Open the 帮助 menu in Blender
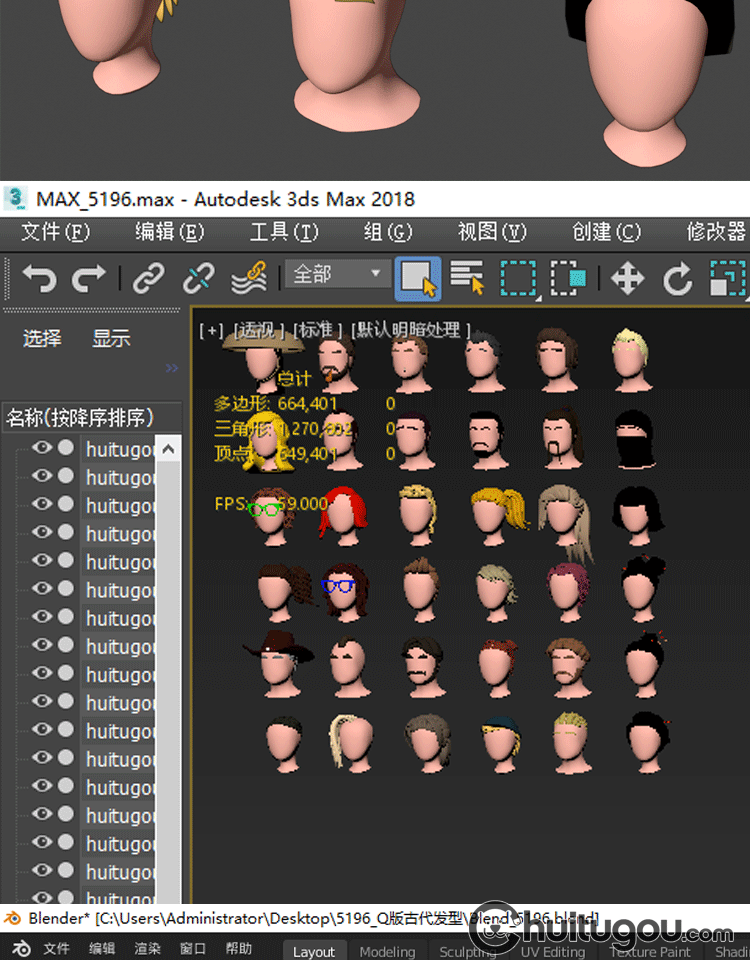750x960 pixels. 238,948
